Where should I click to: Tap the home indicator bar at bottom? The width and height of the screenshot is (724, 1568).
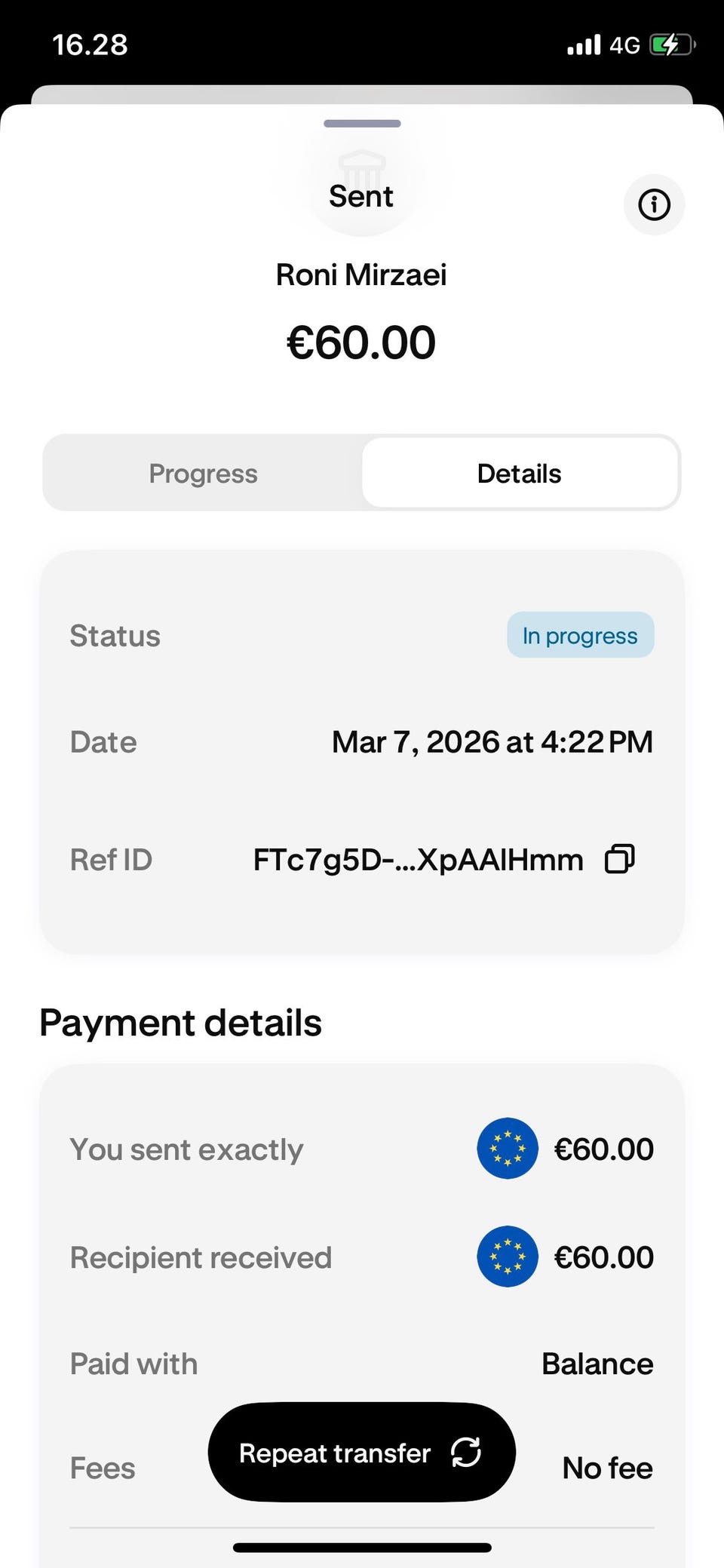[x=362, y=1548]
